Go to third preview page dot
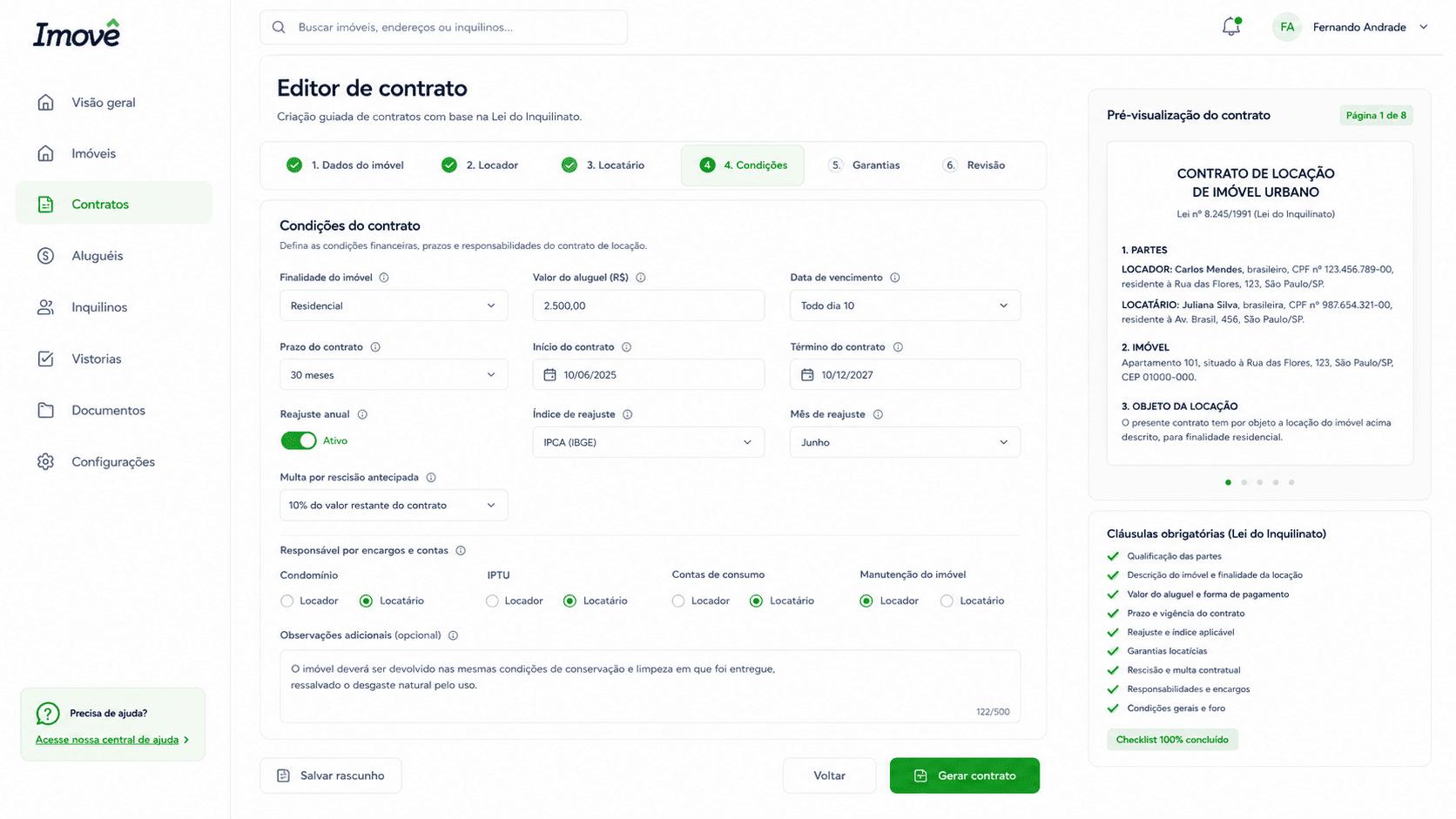 (1259, 482)
